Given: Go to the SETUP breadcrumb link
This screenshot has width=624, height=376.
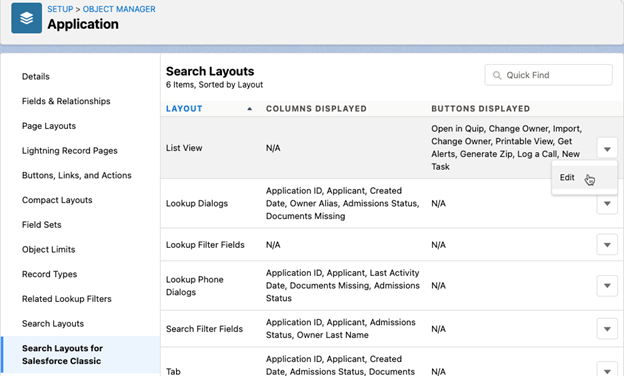Looking at the screenshot, I should pos(60,9).
